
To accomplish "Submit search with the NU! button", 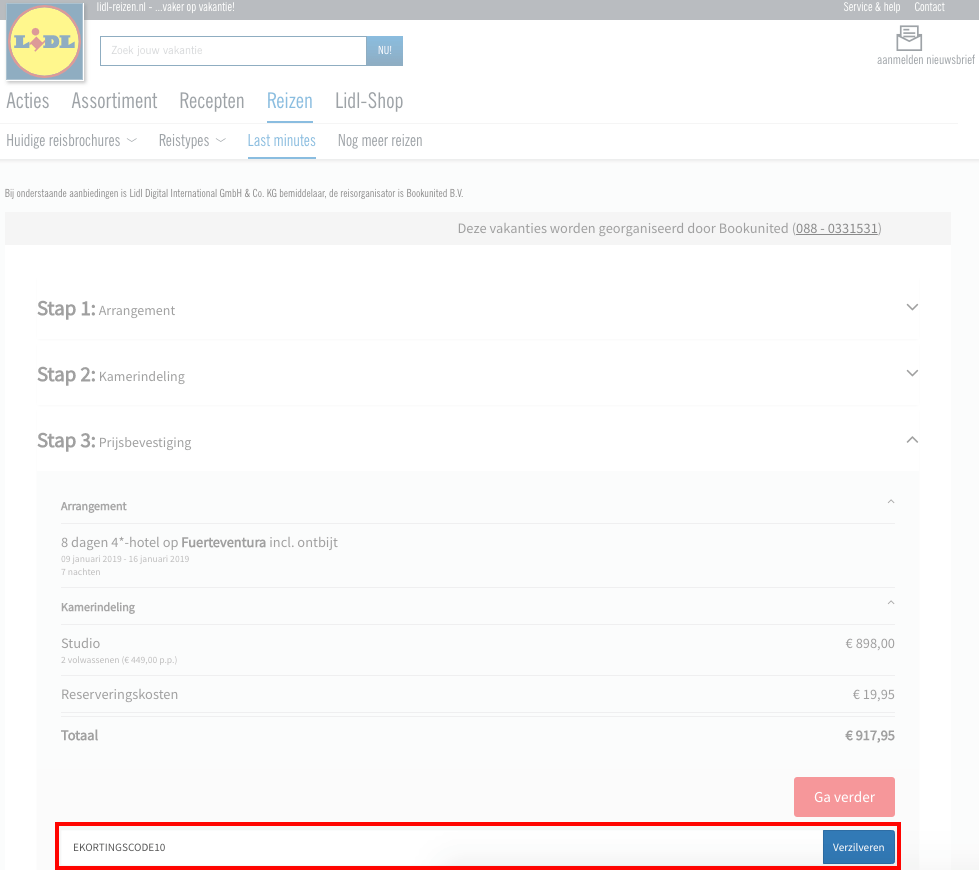I will 385,51.
